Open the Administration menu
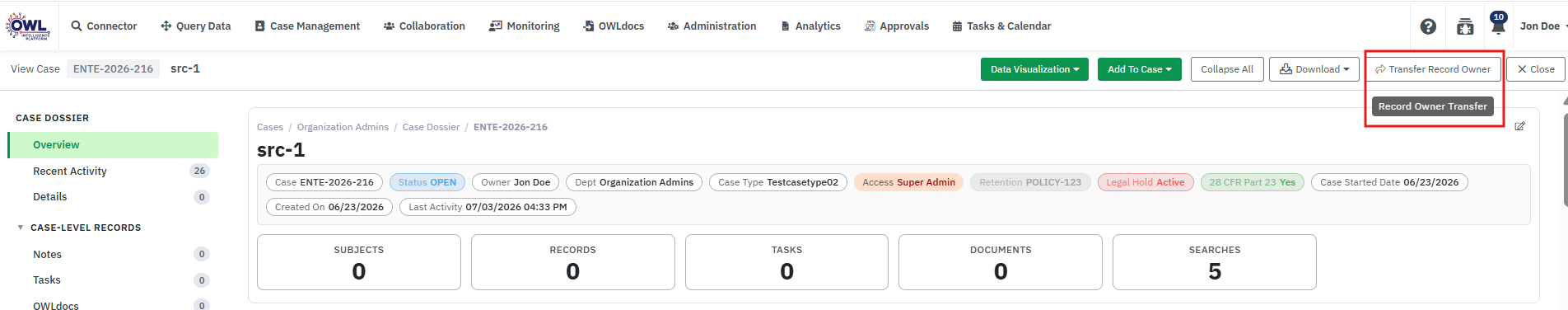Viewport: 1568px width, 310px height. [712, 26]
